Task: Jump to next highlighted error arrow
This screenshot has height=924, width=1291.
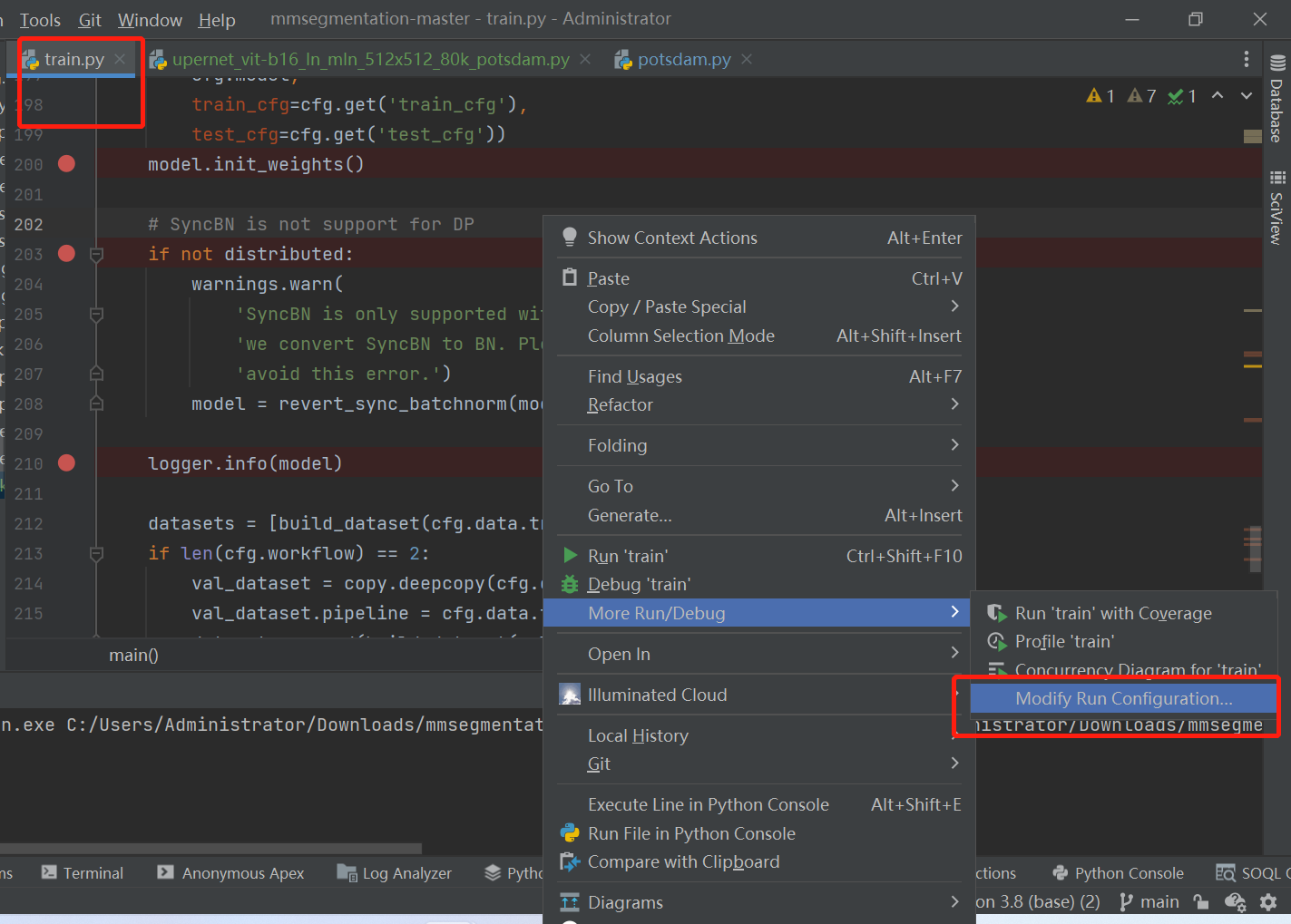Action: point(1247,96)
